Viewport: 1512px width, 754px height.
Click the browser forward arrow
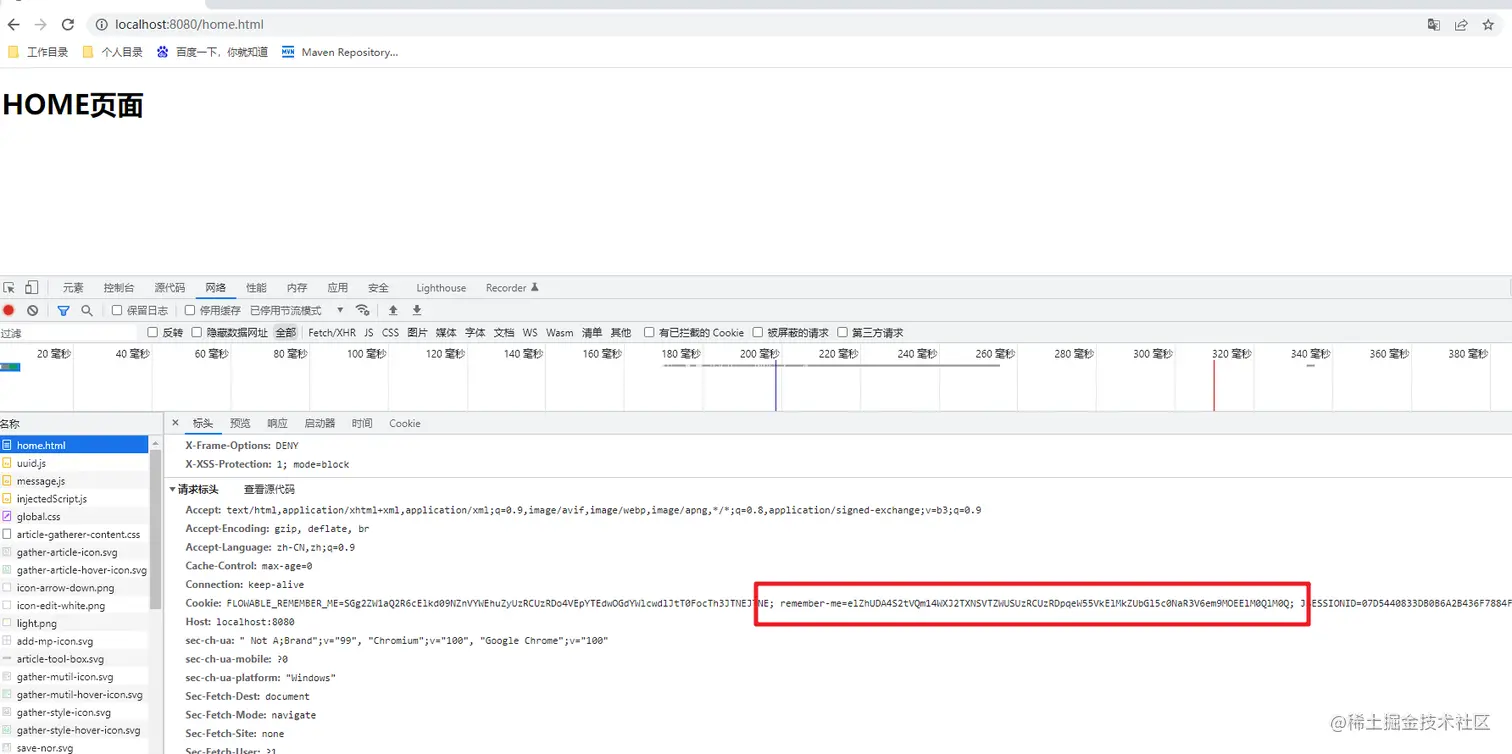pyautogui.click(x=40, y=24)
